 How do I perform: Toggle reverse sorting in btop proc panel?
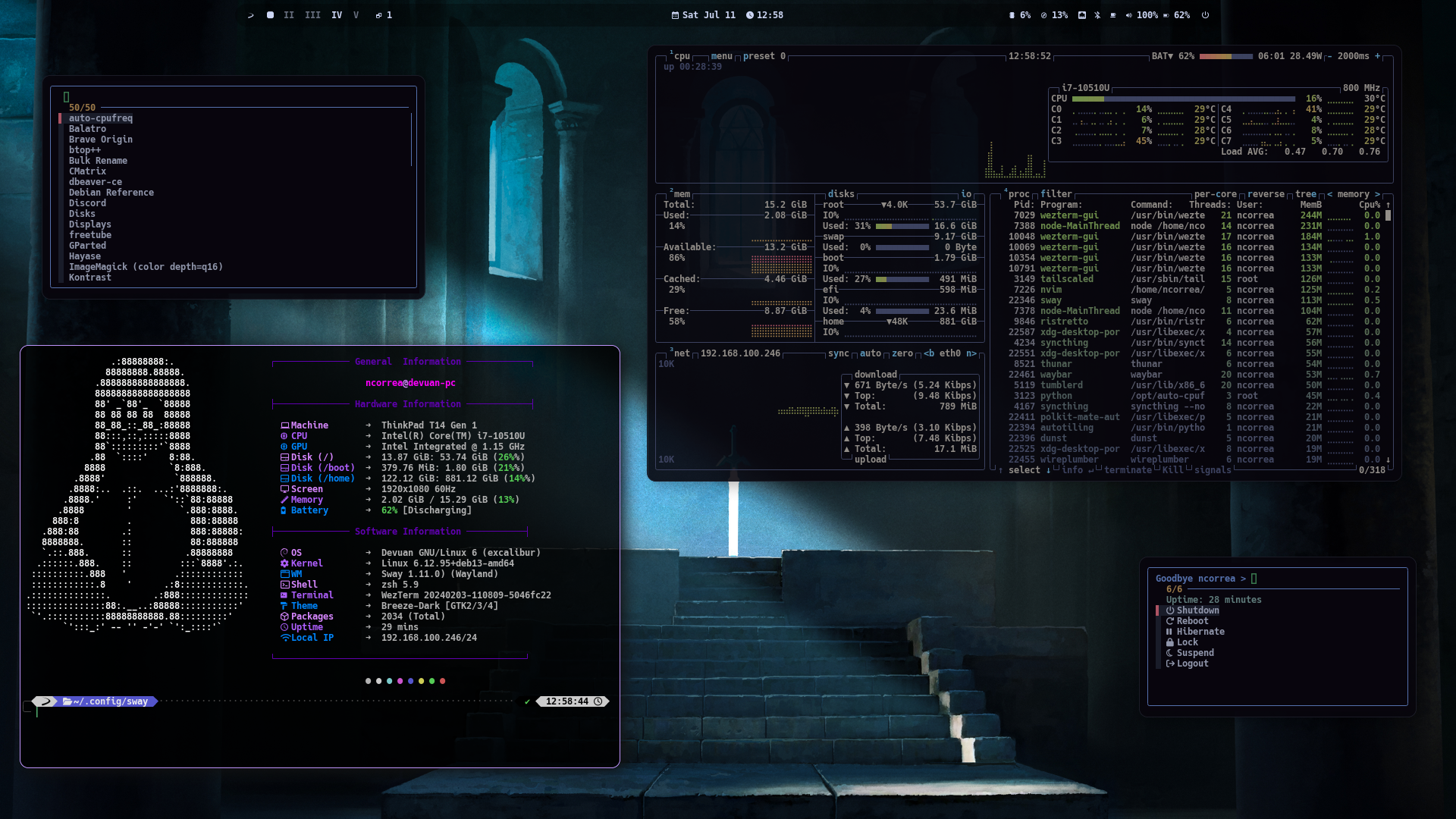1266,194
